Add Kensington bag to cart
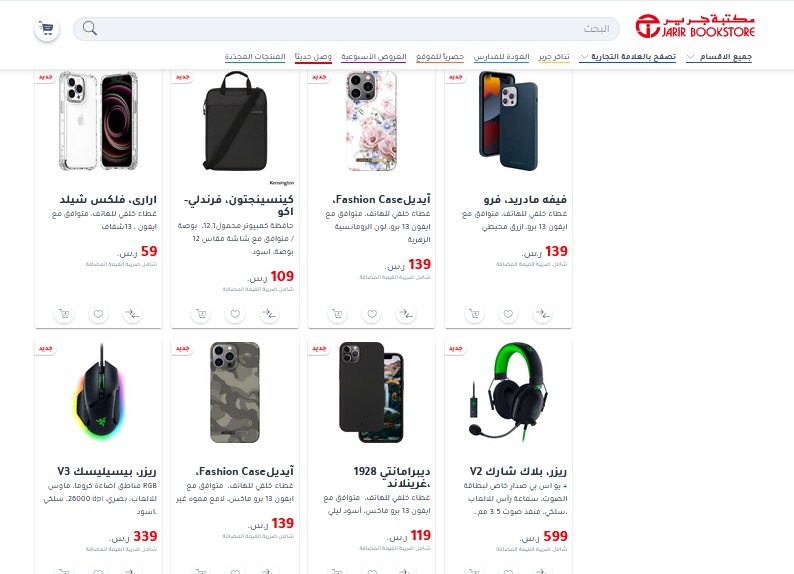Viewport: 794px width, 574px height. (201, 314)
